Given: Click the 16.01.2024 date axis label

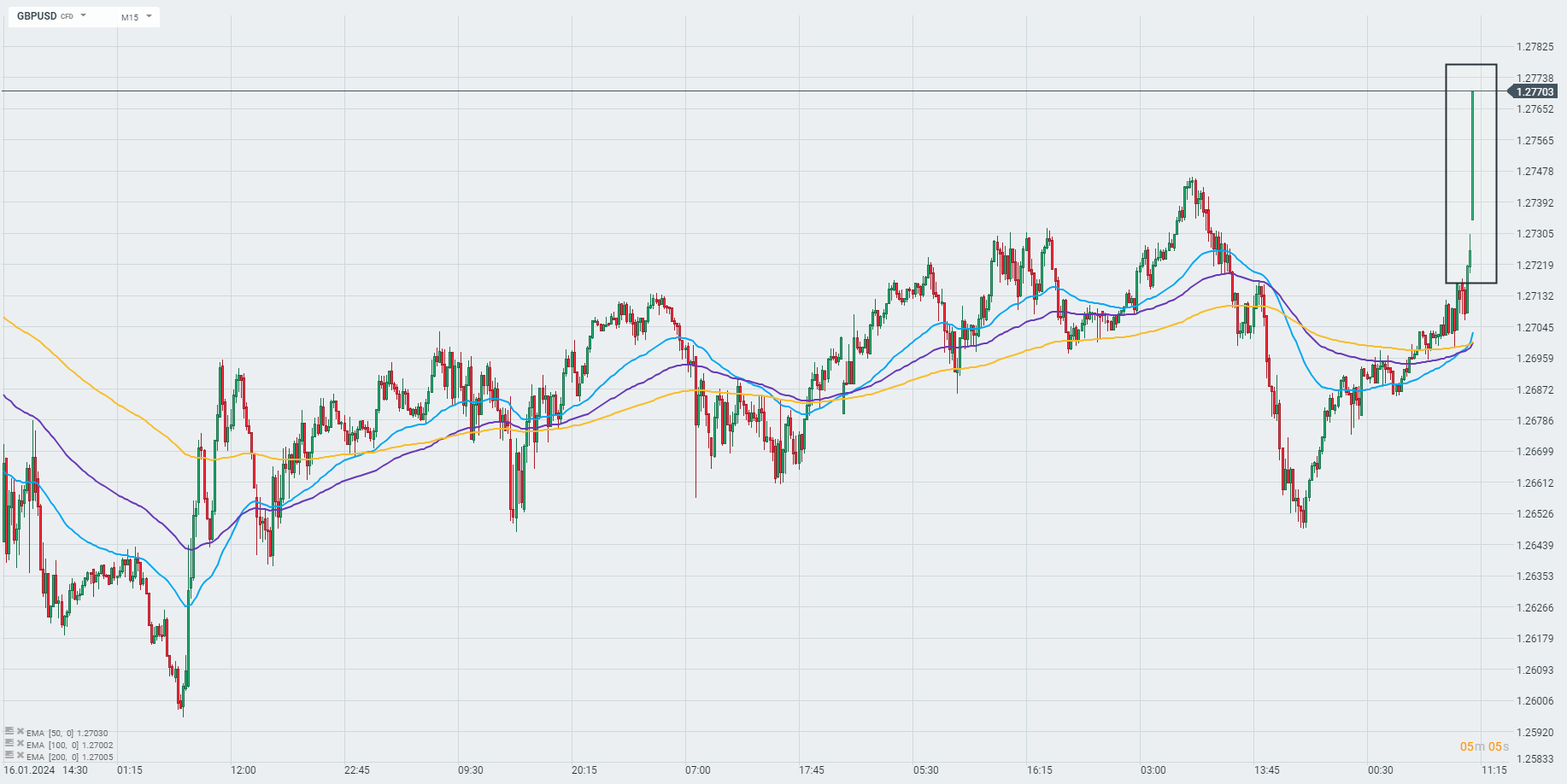Looking at the screenshot, I should (x=29, y=770).
